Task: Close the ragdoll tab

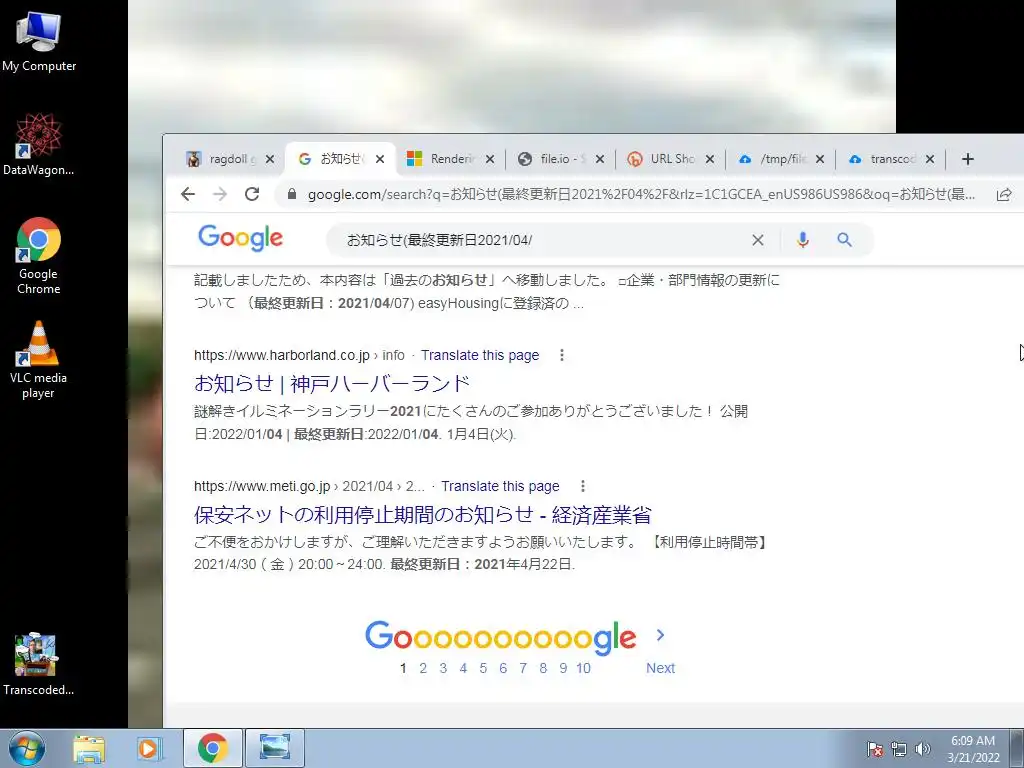Action: (x=270, y=159)
